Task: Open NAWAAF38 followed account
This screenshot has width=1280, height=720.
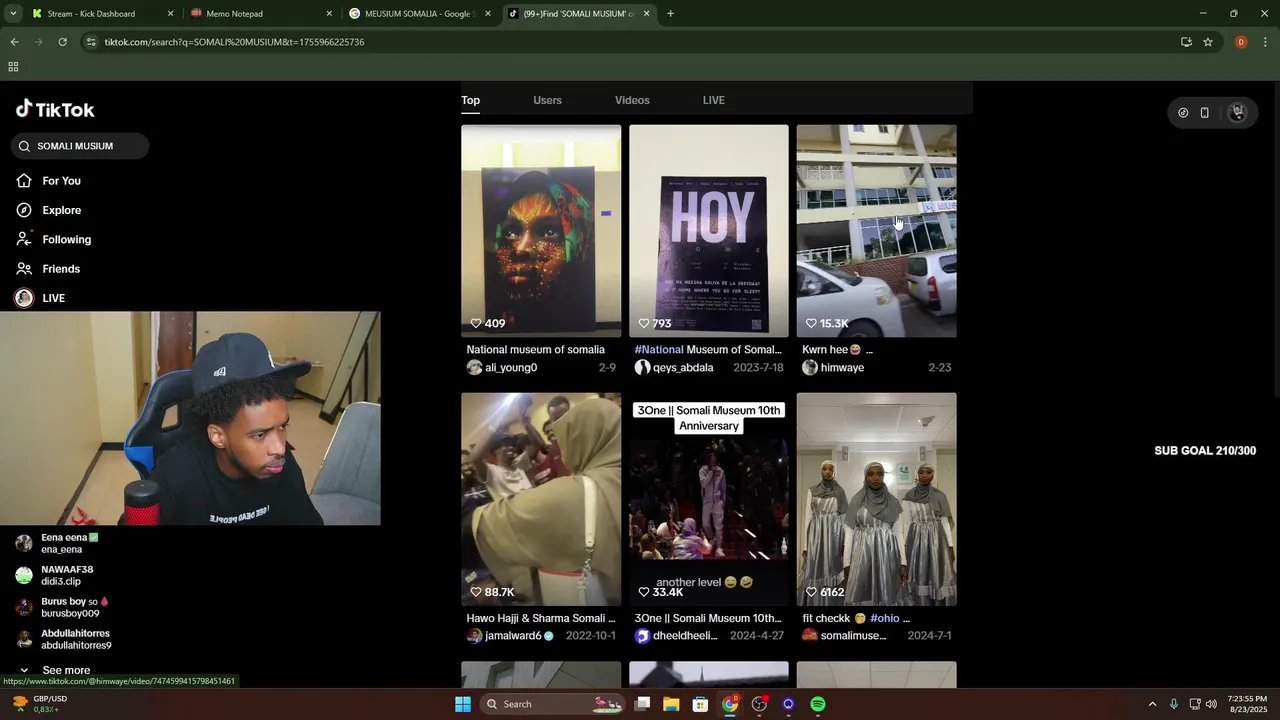Action: [68, 575]
